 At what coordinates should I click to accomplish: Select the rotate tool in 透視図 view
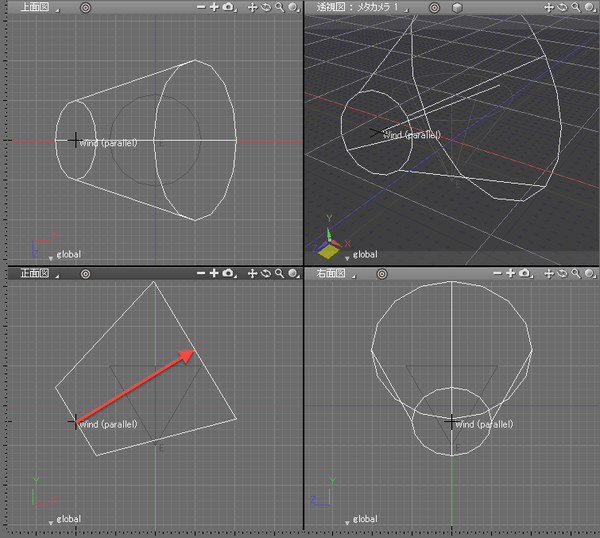562,8
